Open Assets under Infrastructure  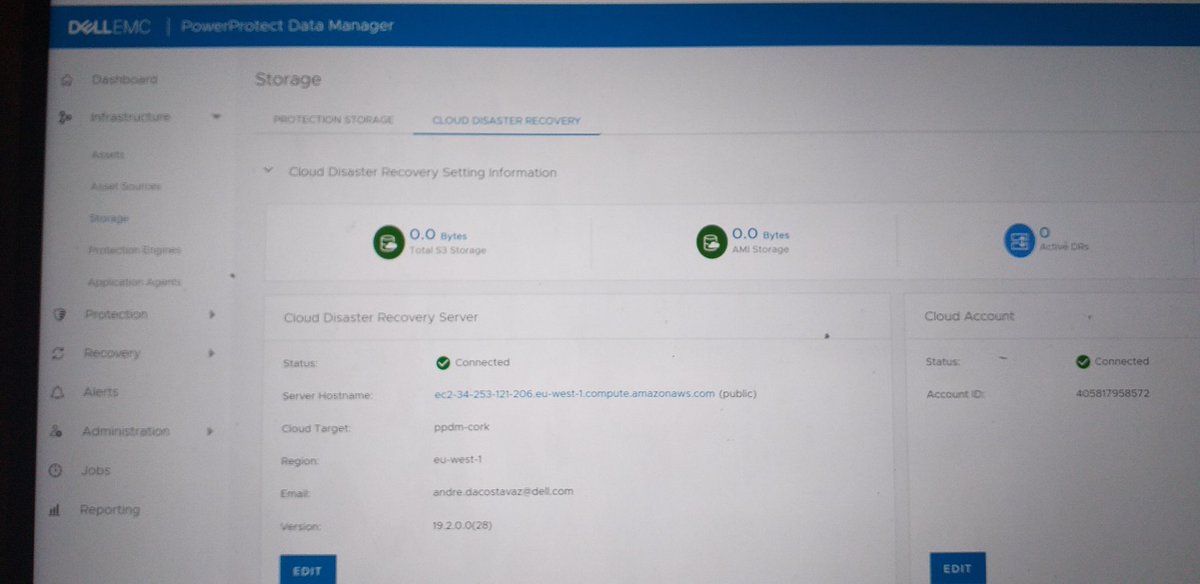(107, 155)
